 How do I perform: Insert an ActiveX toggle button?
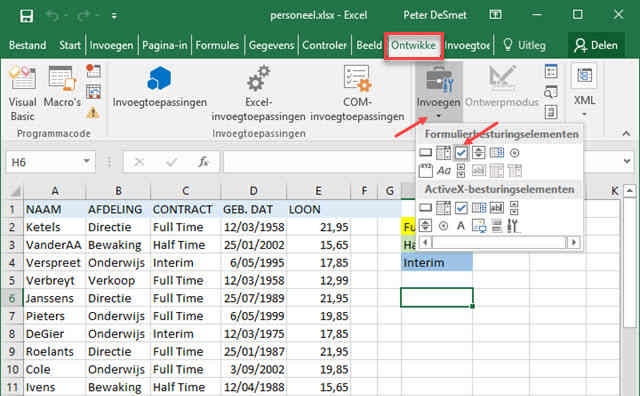(x=496, y=226)
